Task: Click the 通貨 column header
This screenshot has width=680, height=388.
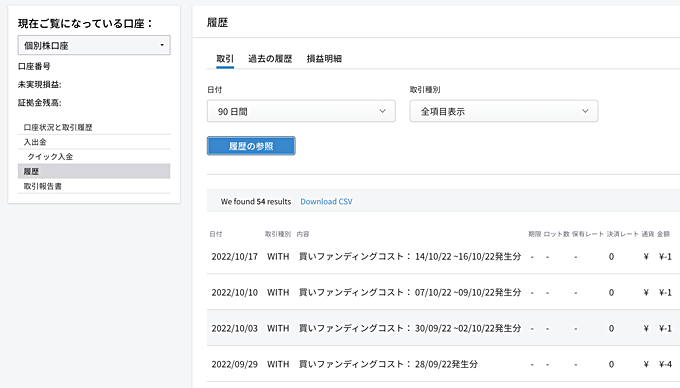Action: click(647, 234)
